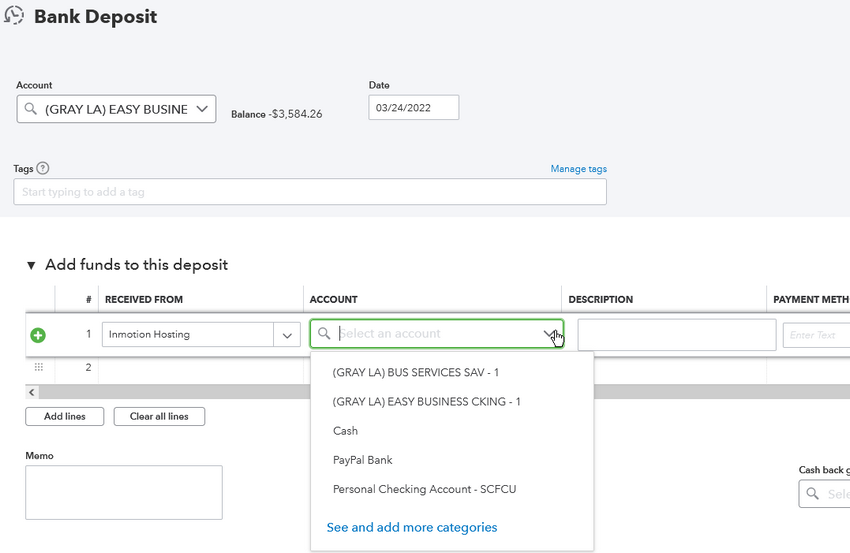The image size is (850, 553).
Task: Click the Manage tags link
Action: click(578, 169)
